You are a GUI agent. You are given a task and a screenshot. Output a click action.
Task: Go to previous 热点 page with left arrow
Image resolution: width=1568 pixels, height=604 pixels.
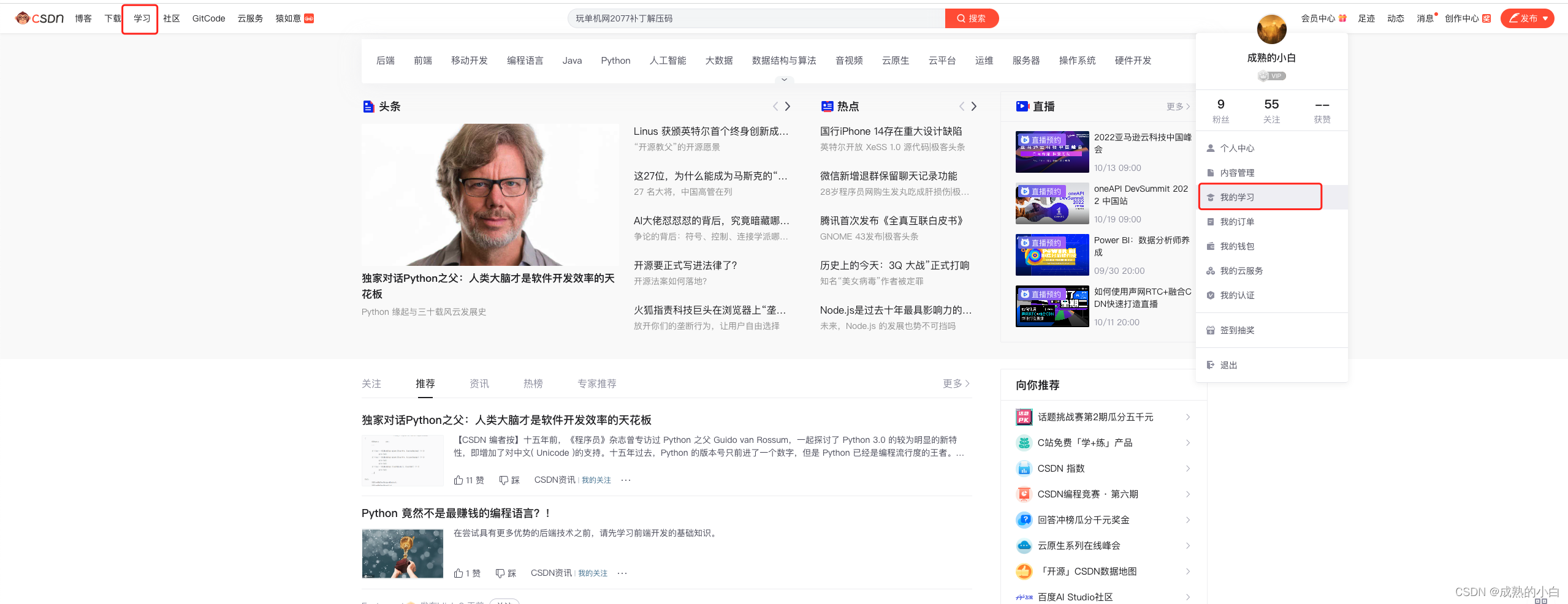(962, 107)
